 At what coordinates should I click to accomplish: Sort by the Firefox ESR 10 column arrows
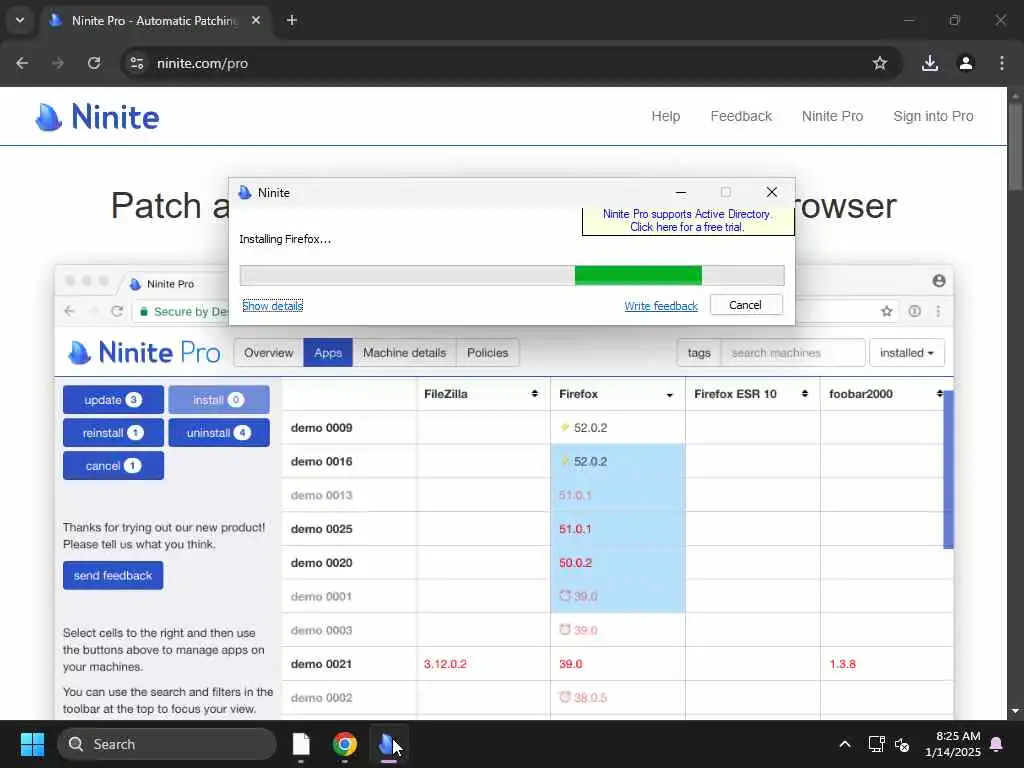805,394
